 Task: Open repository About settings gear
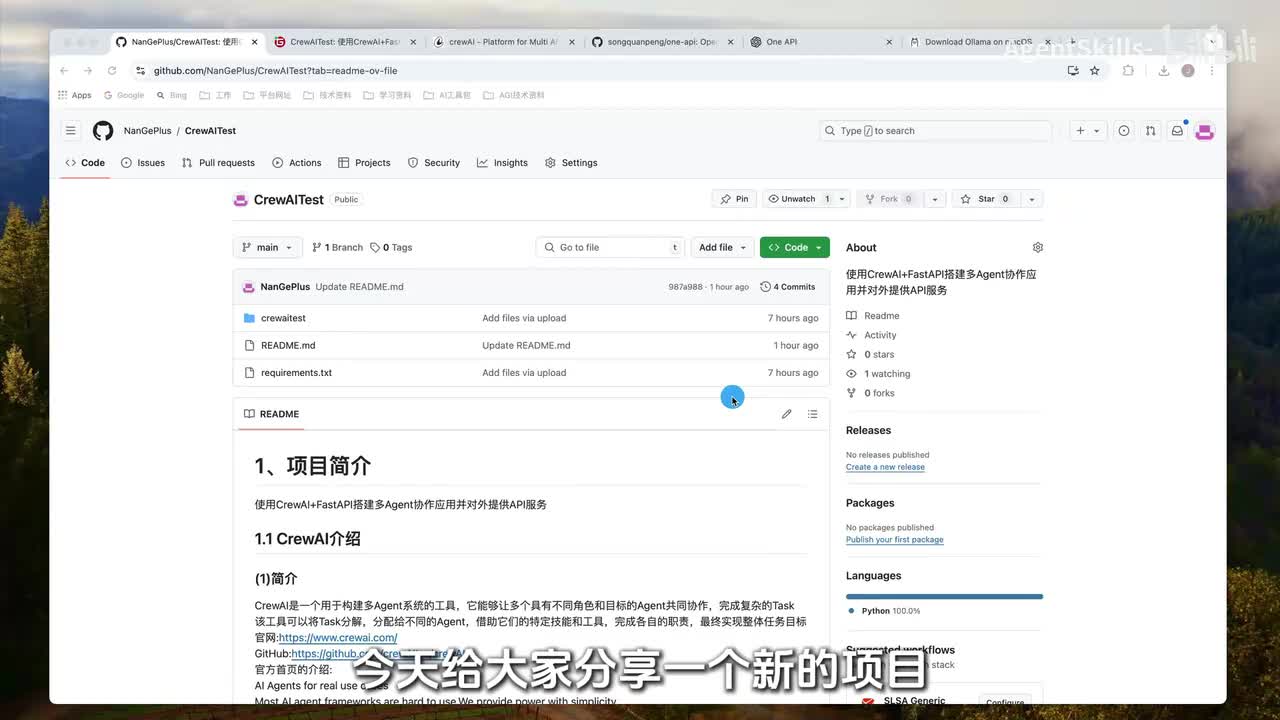1037,247
